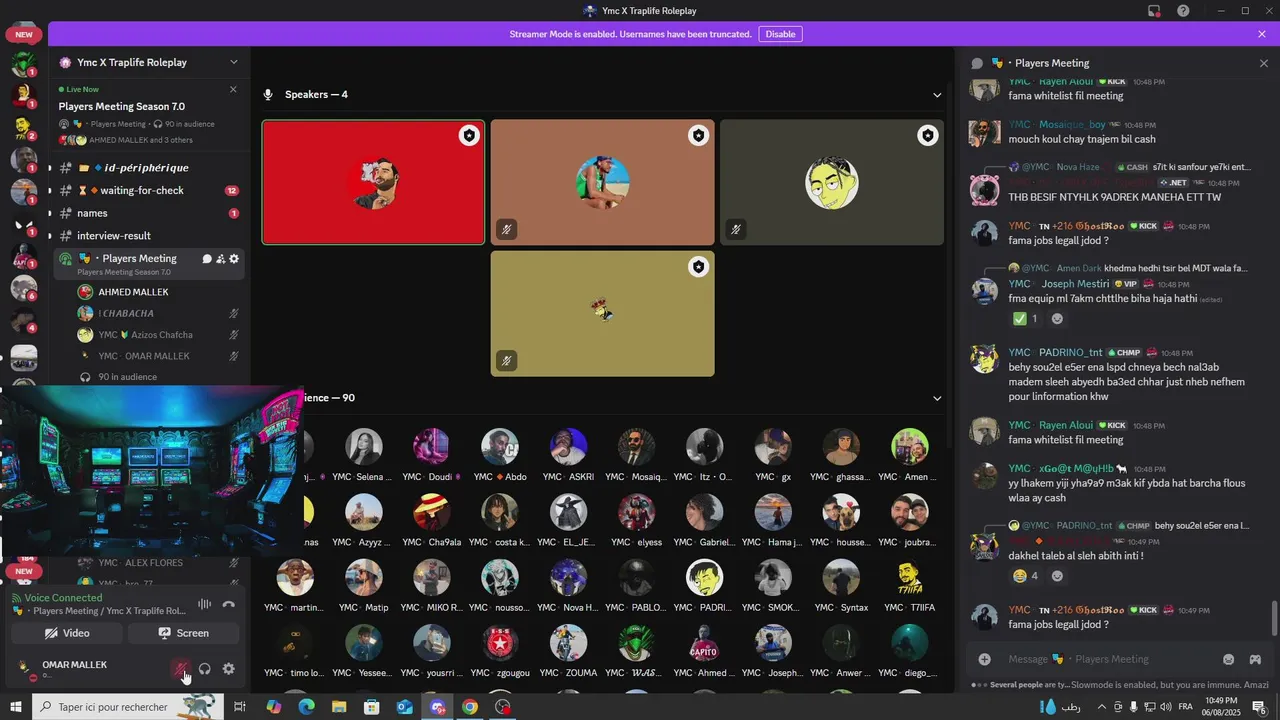Click username Rayen Aloui in top message
Viewport: 1280px width, 720px height.
point(1066,81)
